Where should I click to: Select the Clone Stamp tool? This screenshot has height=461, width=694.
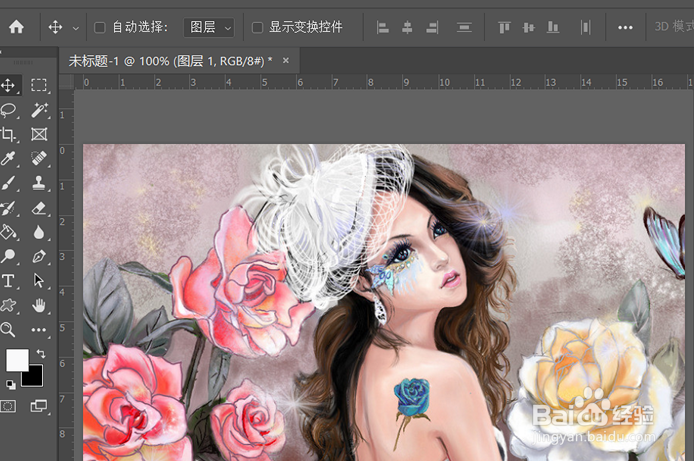click(x=39, y=183)
